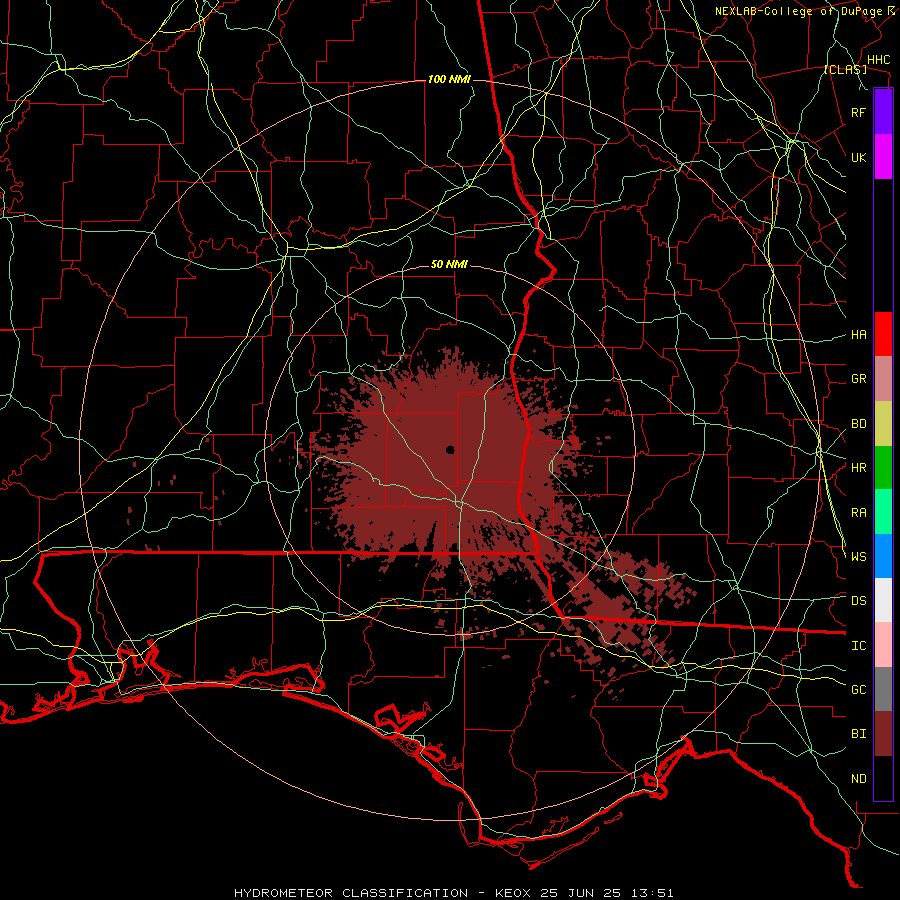Screen dimensions: 900x900
Task: Click the [CLAS] units label
Action: click(845, 70)
